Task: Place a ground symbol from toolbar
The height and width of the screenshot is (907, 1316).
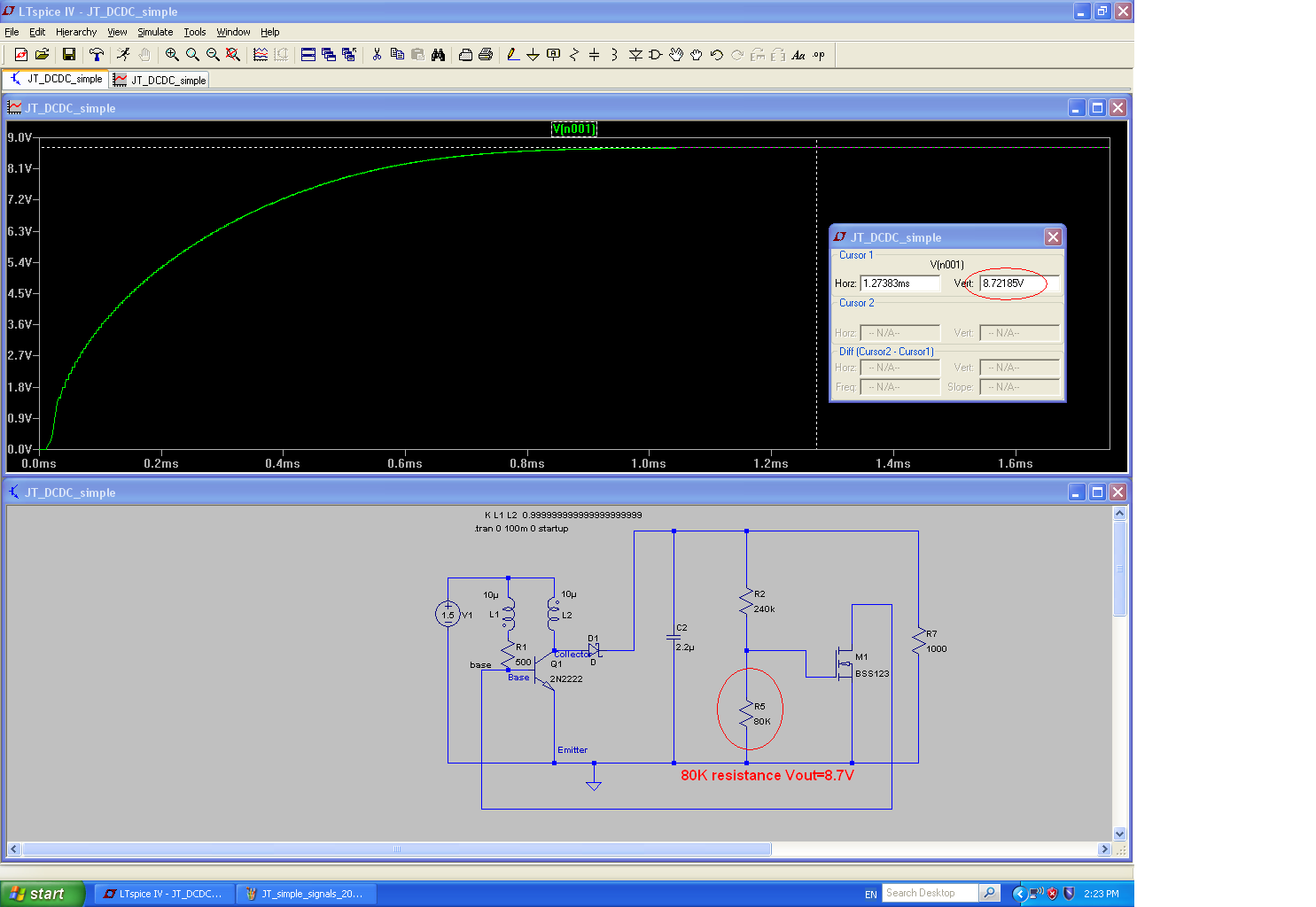Action: (x=533, y=55)
